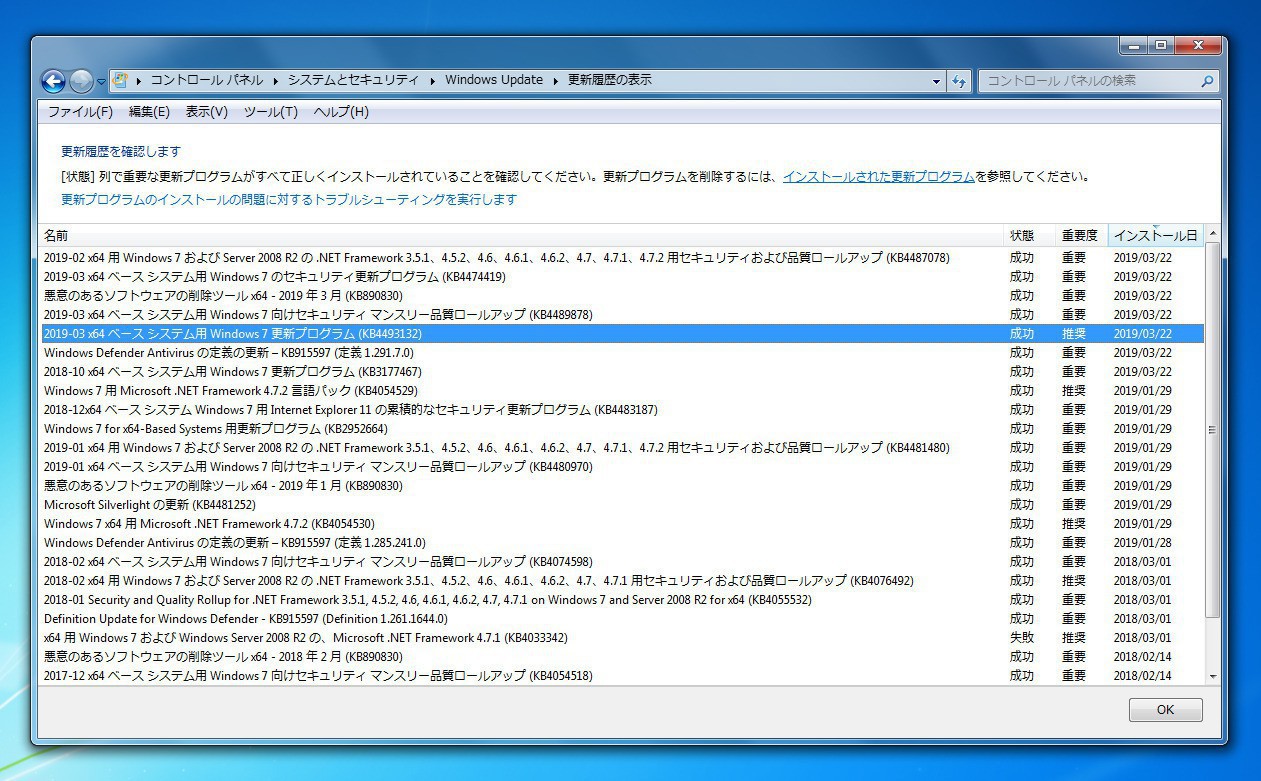Minimize the update history window

pyautogui.click(x=1133, y=45)
